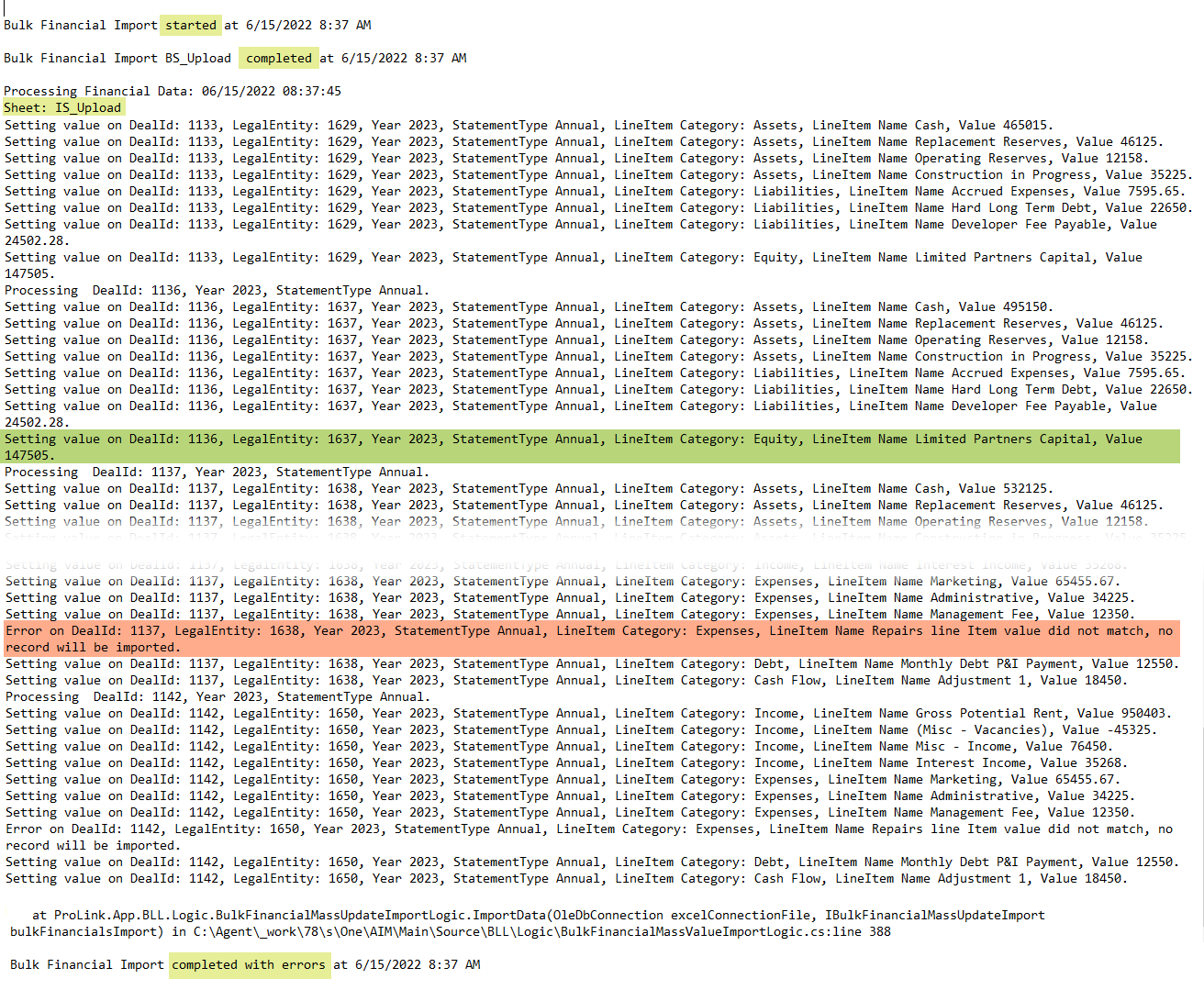
Task: Click DealId 1133 Construction in Progress line
Action: [598, 174]
